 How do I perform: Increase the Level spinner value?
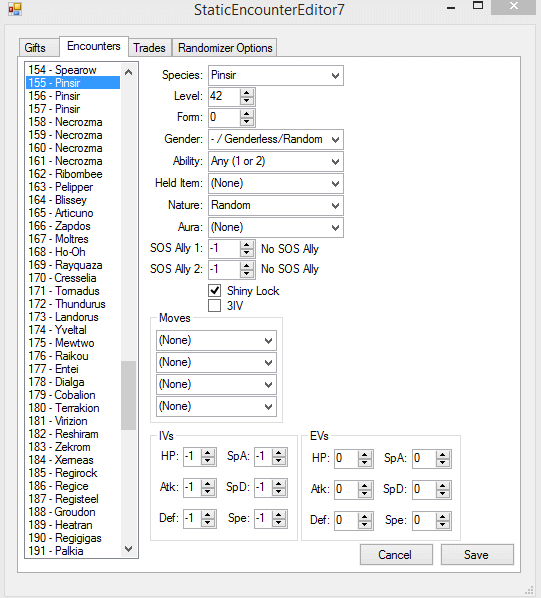(x=247, y=93)
